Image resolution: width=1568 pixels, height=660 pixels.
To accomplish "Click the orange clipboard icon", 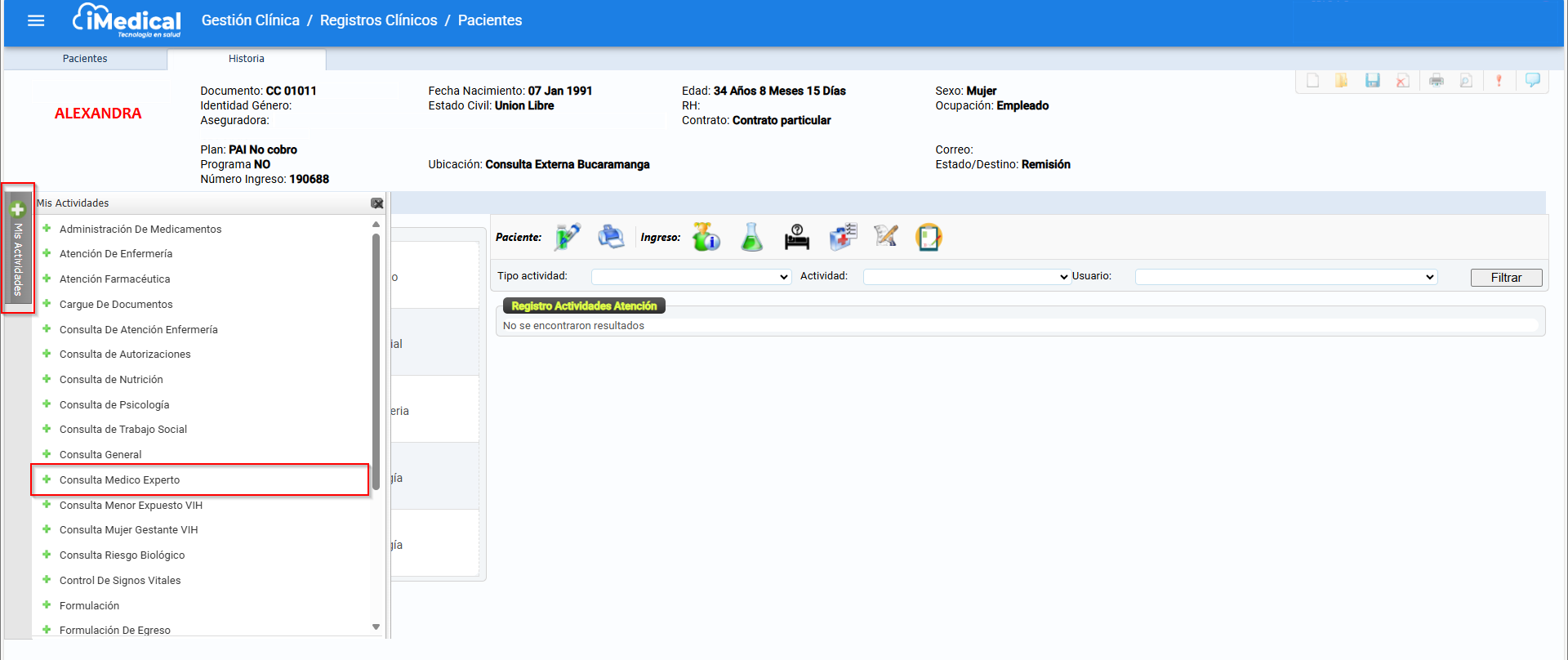I will (x=929, y=237).
